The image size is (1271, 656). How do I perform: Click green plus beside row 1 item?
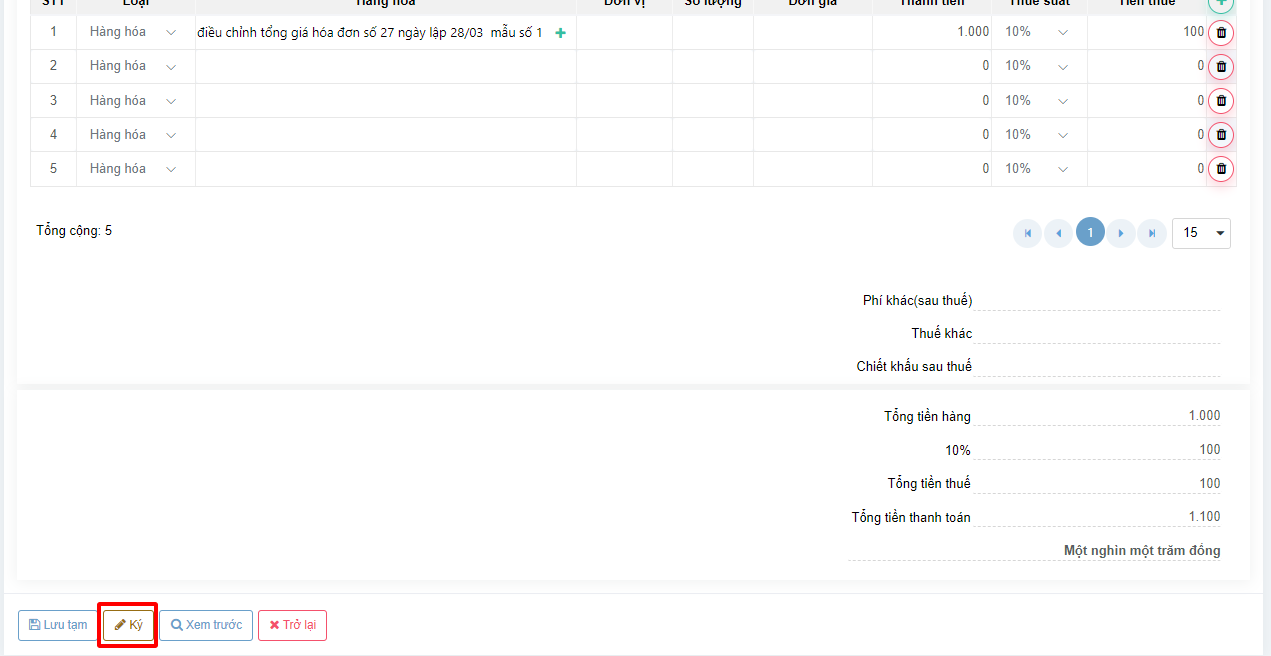(x=560, y=33)
